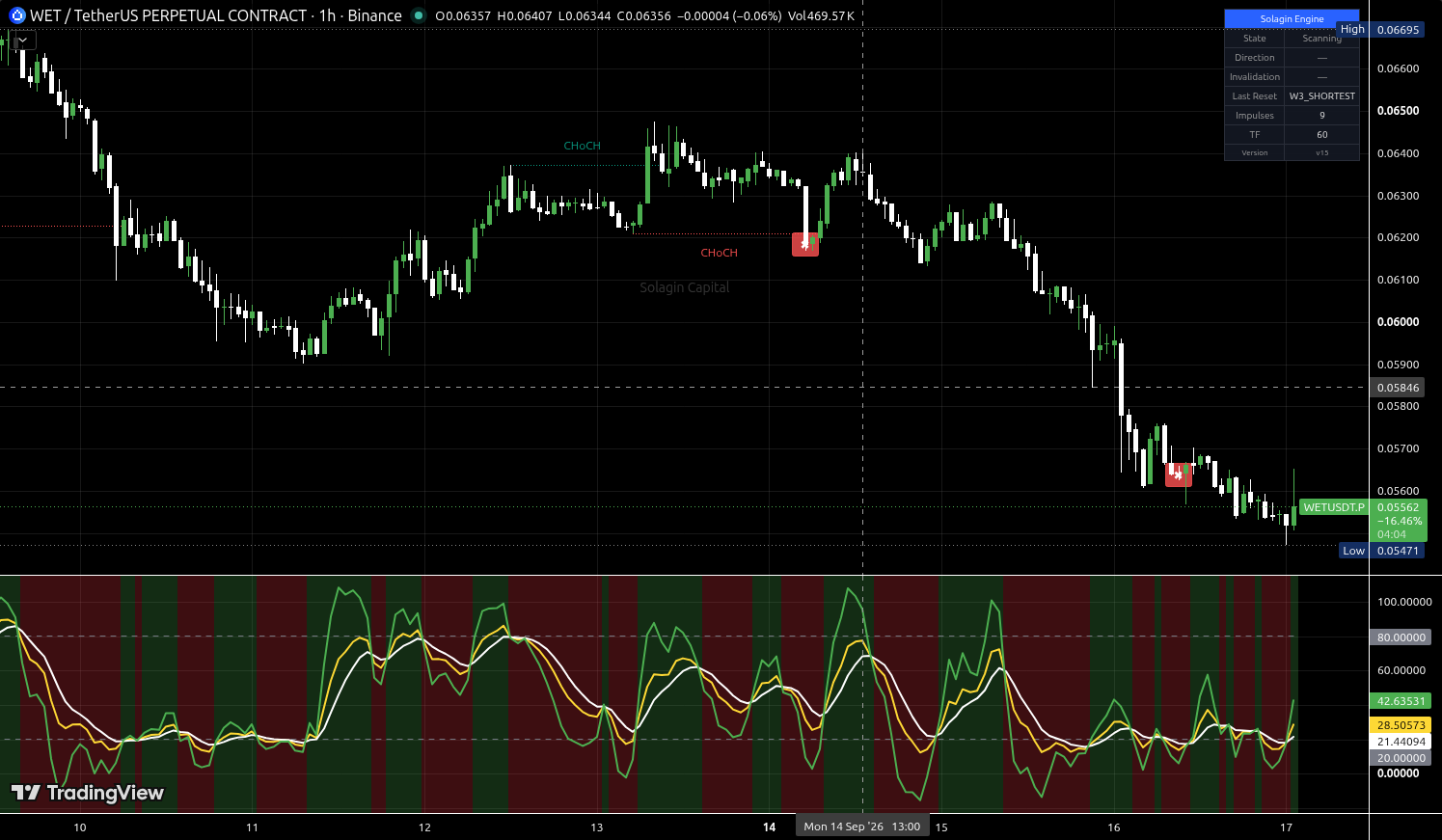Image resolution: width=1442 pixels, height=840 pixels.
Task: Click the v15 version cell
Action: point(1322,152)
